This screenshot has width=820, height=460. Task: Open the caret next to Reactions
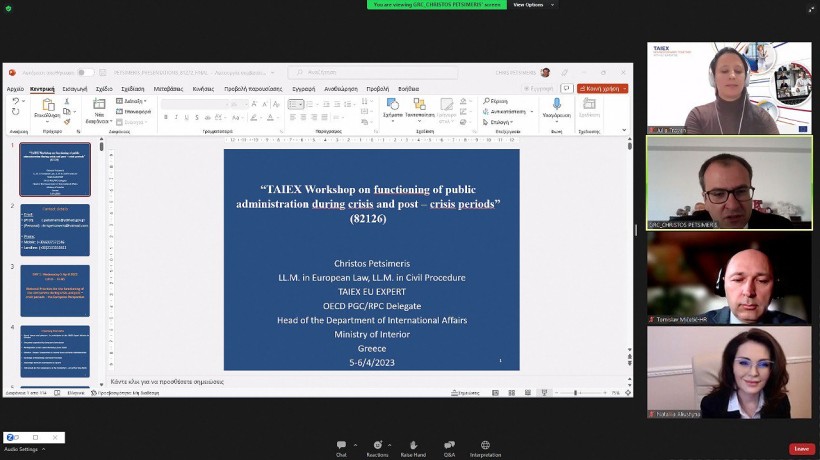pos(390,445)
